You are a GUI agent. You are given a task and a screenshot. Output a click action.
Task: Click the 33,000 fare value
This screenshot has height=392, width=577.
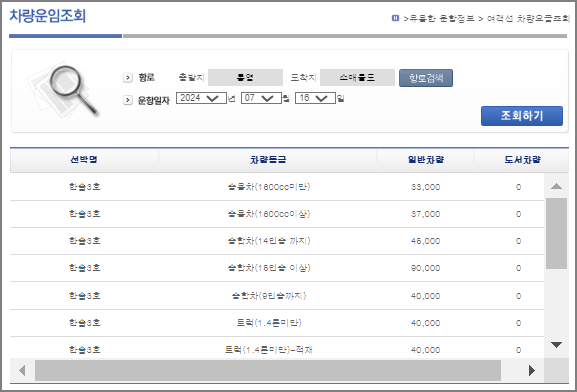[x=425, y=187]
